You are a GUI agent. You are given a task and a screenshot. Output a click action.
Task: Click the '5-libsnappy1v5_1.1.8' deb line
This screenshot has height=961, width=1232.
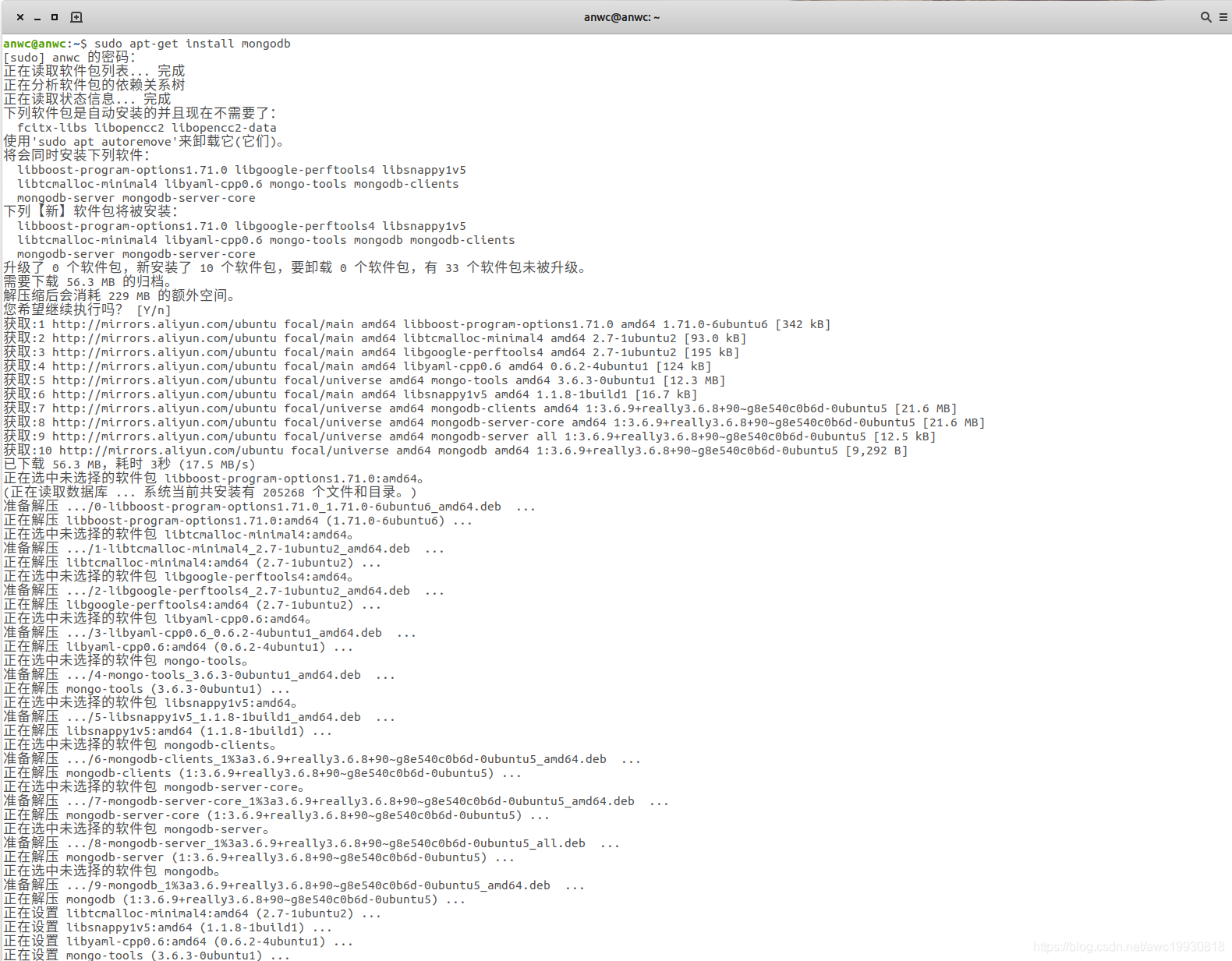coord(199,717)
